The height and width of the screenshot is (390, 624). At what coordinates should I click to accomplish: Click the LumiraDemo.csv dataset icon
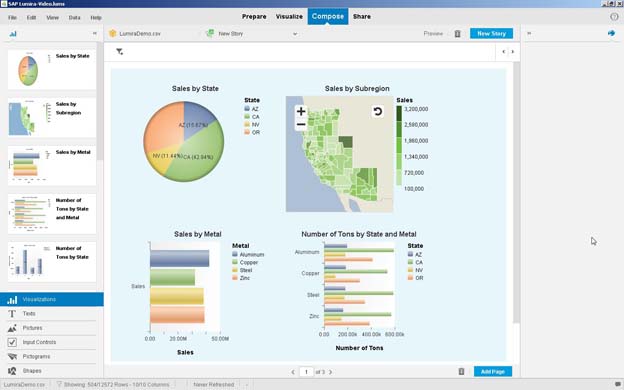113,33
